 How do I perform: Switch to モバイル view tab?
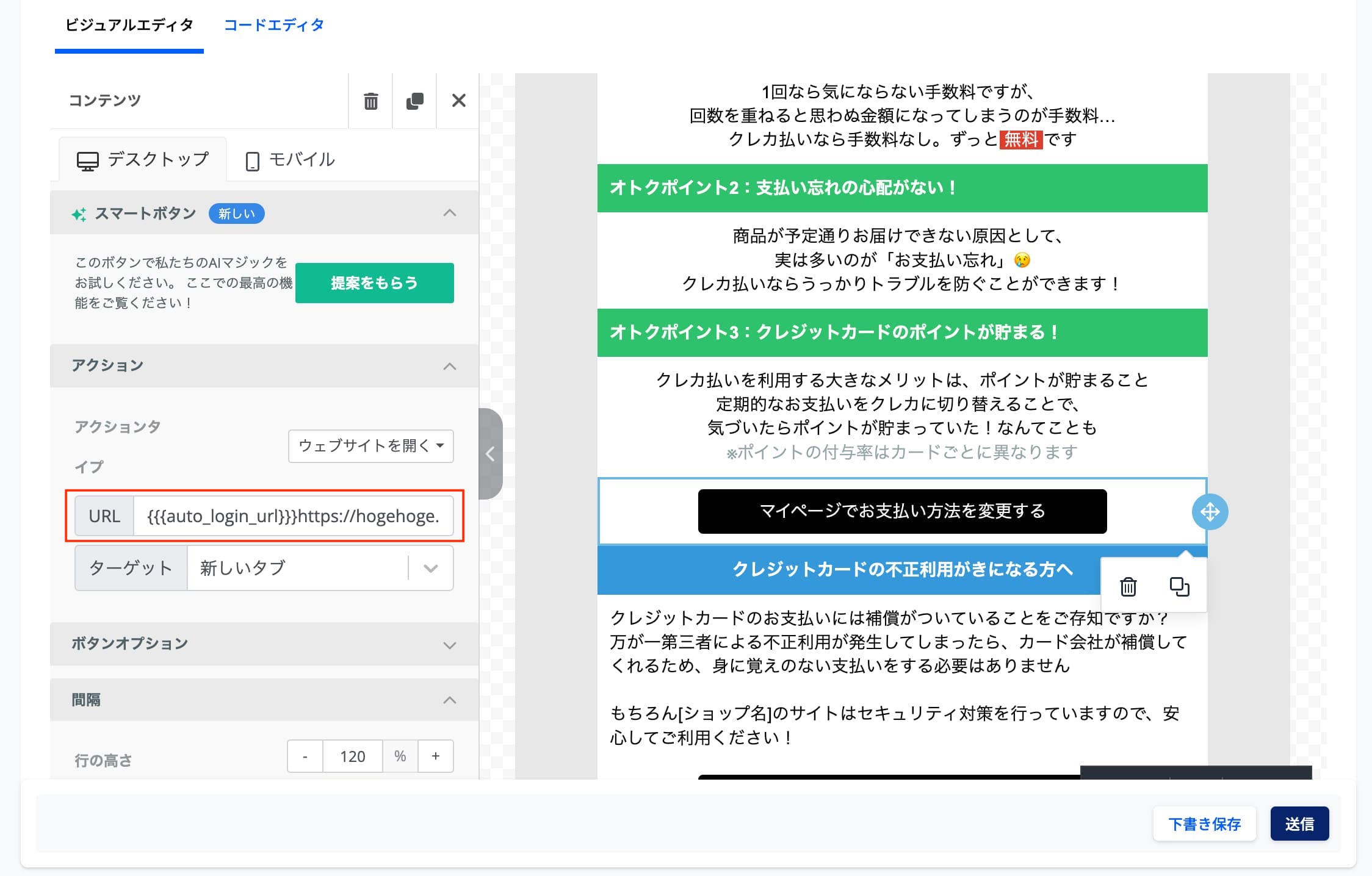click(x=291, y=160)
